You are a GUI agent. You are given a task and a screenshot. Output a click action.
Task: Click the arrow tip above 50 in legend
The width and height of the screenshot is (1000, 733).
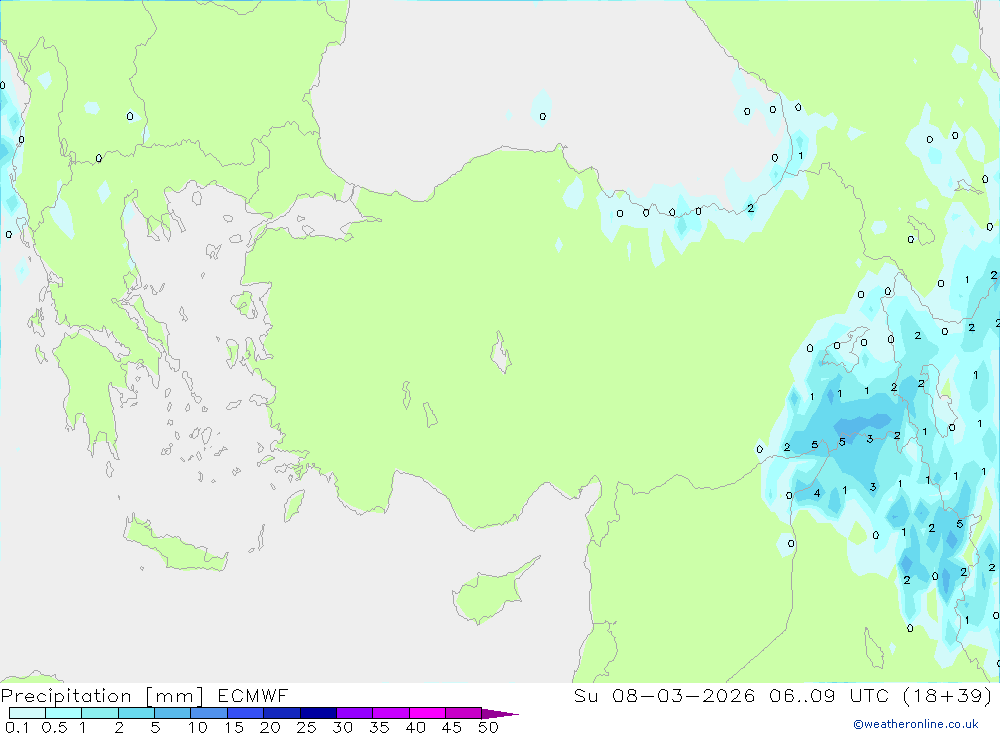[500, 714]
